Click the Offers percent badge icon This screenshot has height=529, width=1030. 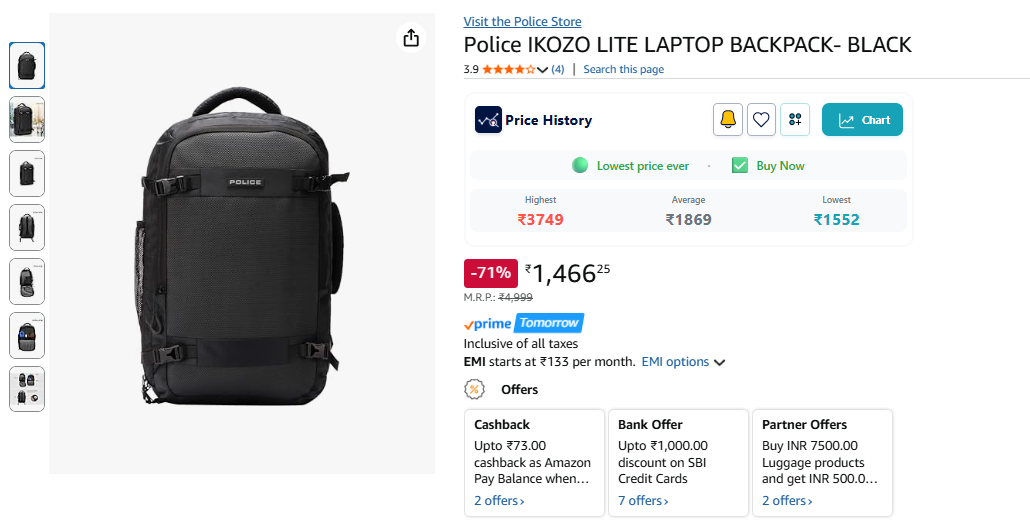tap(475, 389)
